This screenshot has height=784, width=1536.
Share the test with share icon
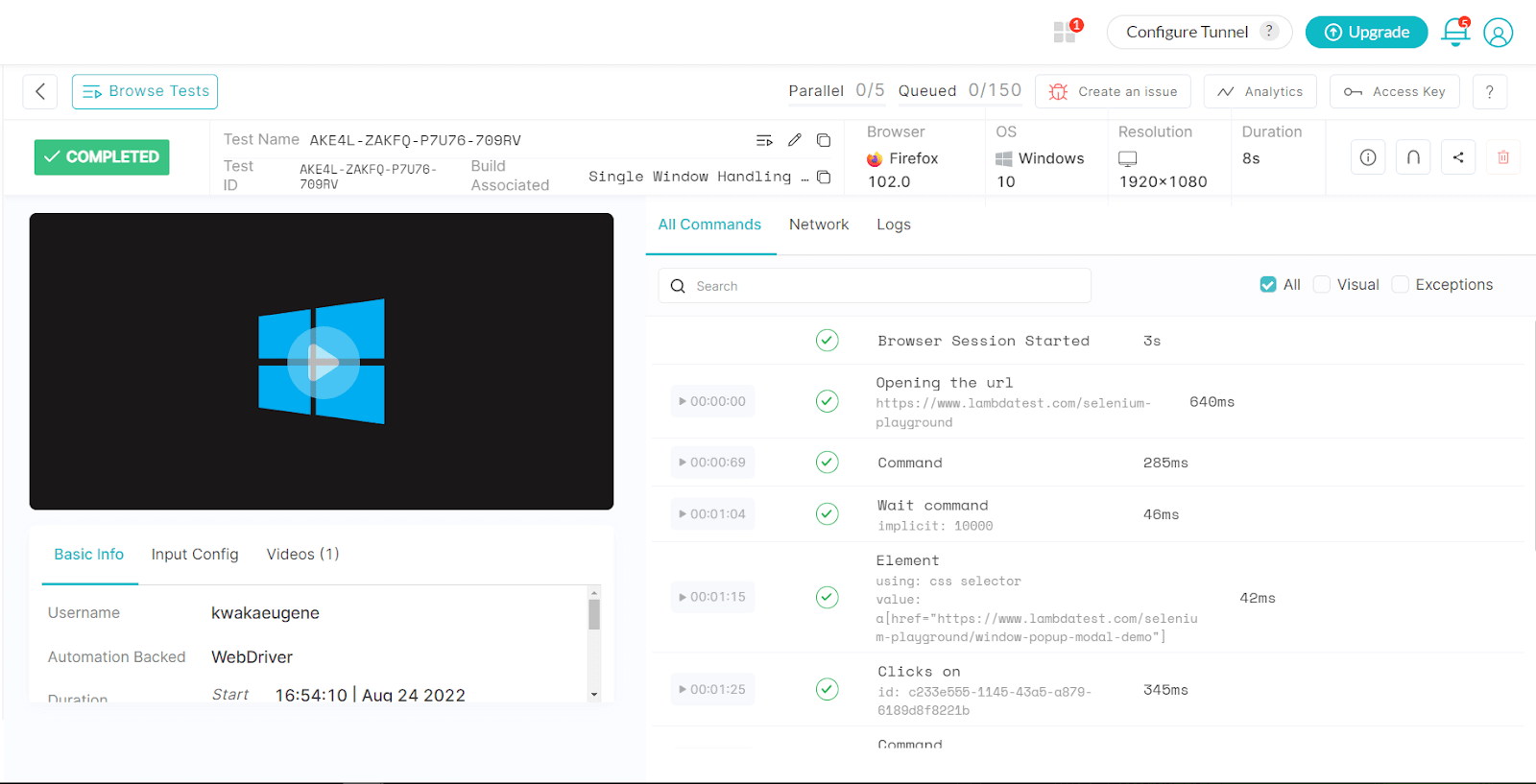point(1458,157)
